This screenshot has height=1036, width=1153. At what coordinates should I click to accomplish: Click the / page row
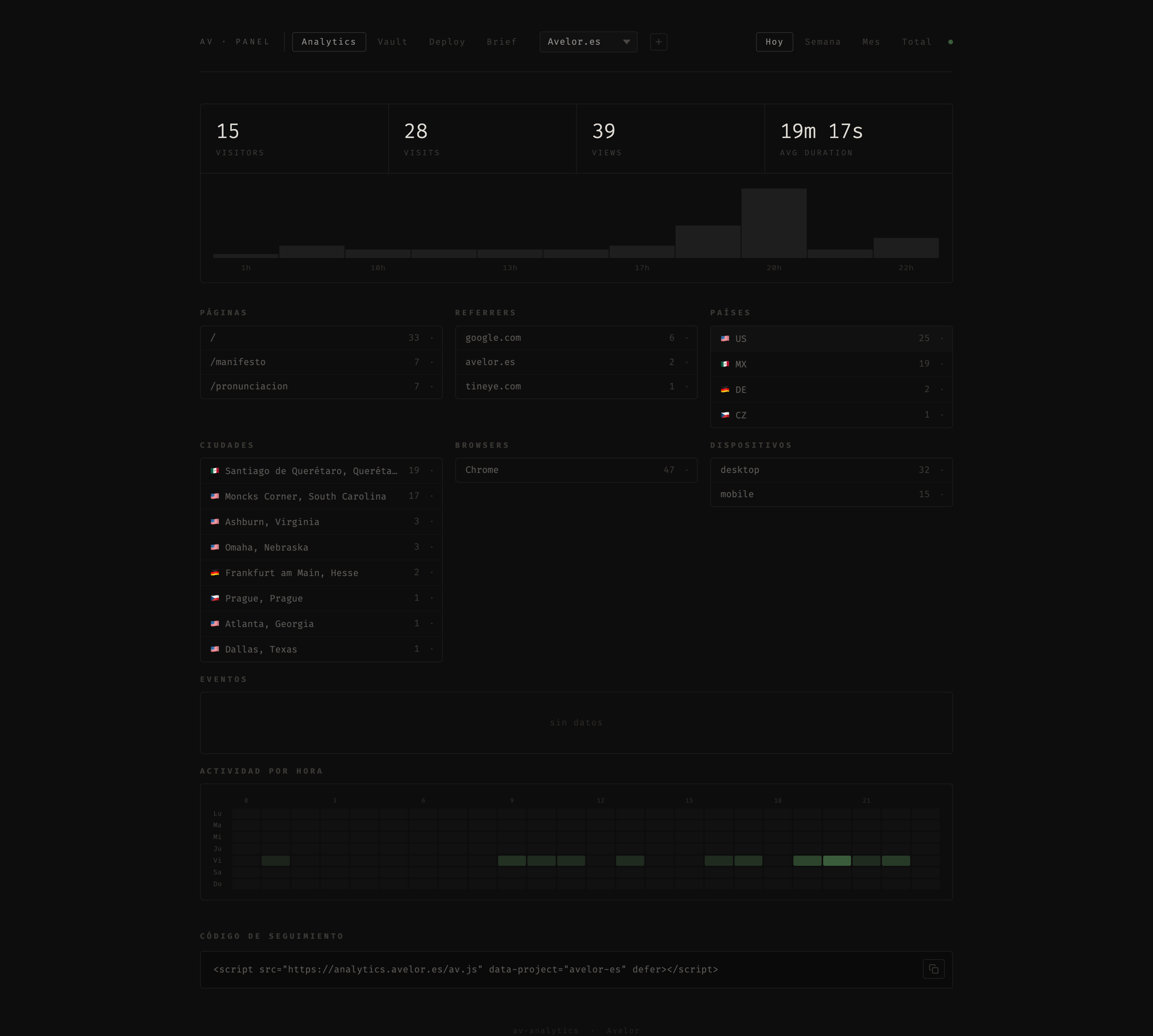click(x=321, y=338)
